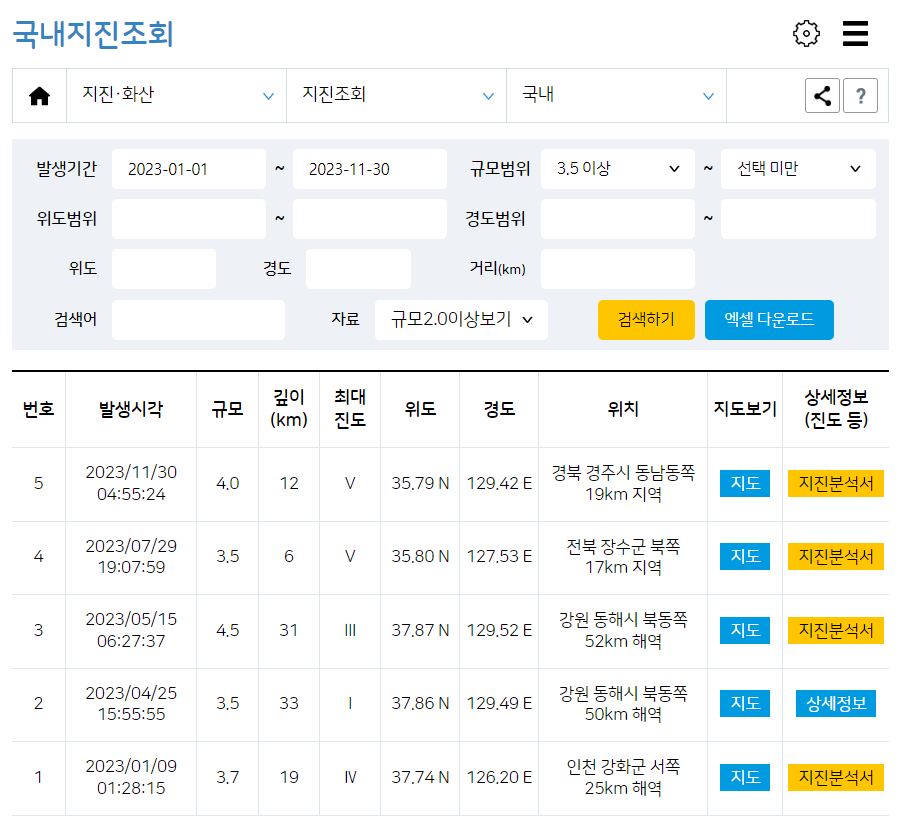The image size is (904, 830).
Task: Click the home icon
Action: (40, 95)
